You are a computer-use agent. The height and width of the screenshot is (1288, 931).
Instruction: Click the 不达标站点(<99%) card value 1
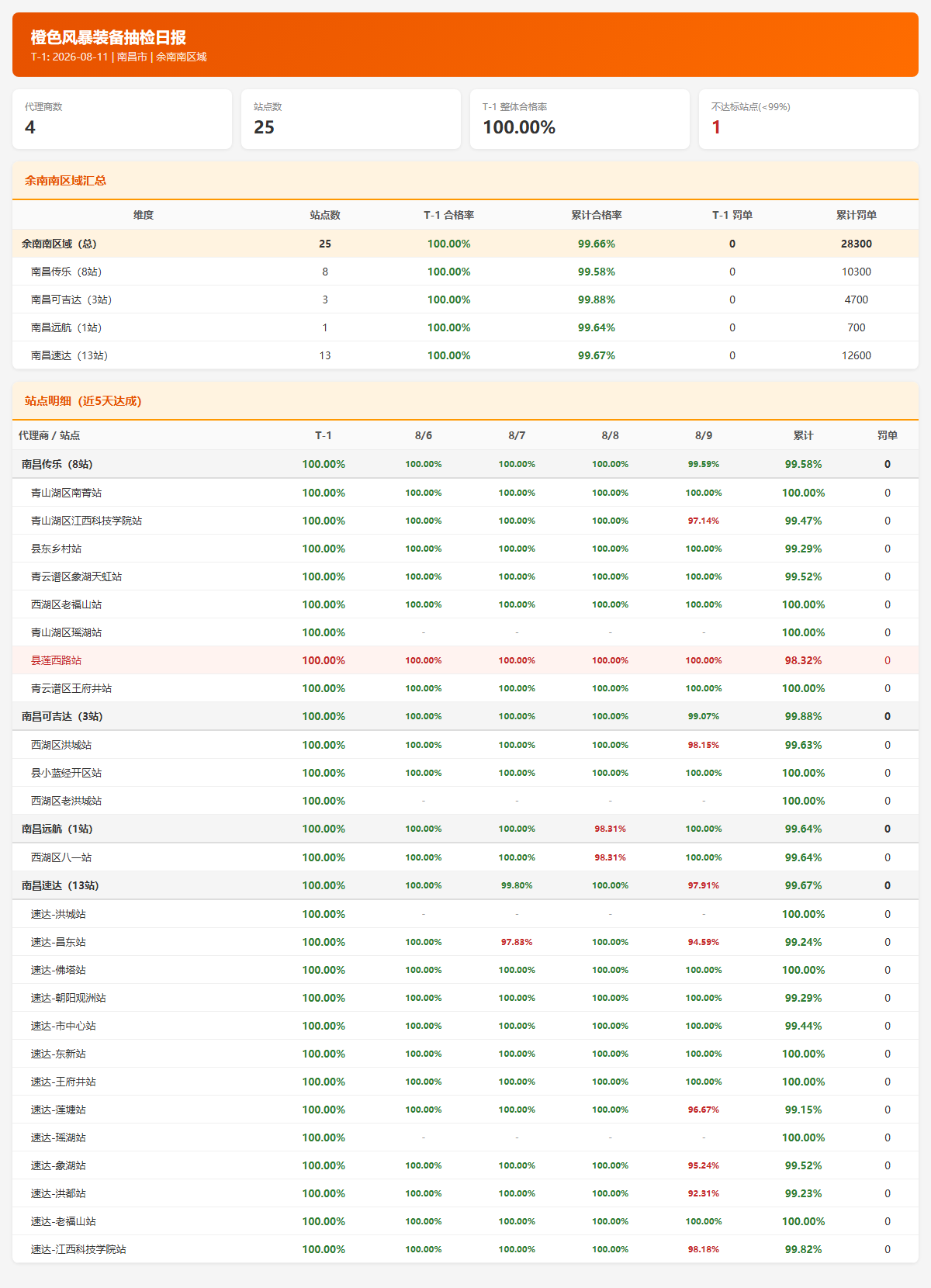[716, 127]
